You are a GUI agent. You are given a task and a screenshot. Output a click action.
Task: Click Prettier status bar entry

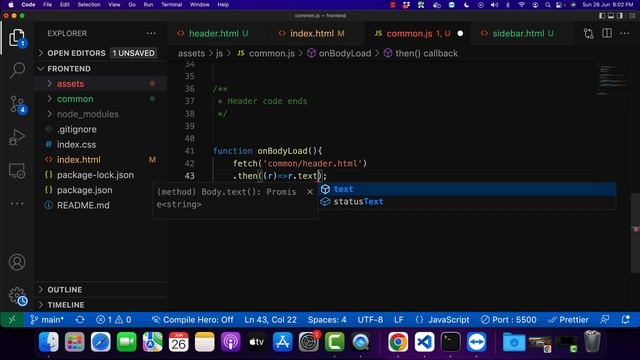click(569, 320)
